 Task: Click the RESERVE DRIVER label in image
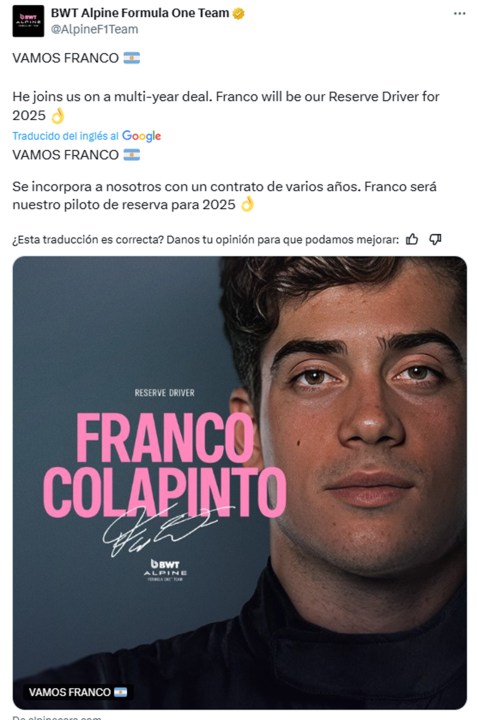pos(164,393)
